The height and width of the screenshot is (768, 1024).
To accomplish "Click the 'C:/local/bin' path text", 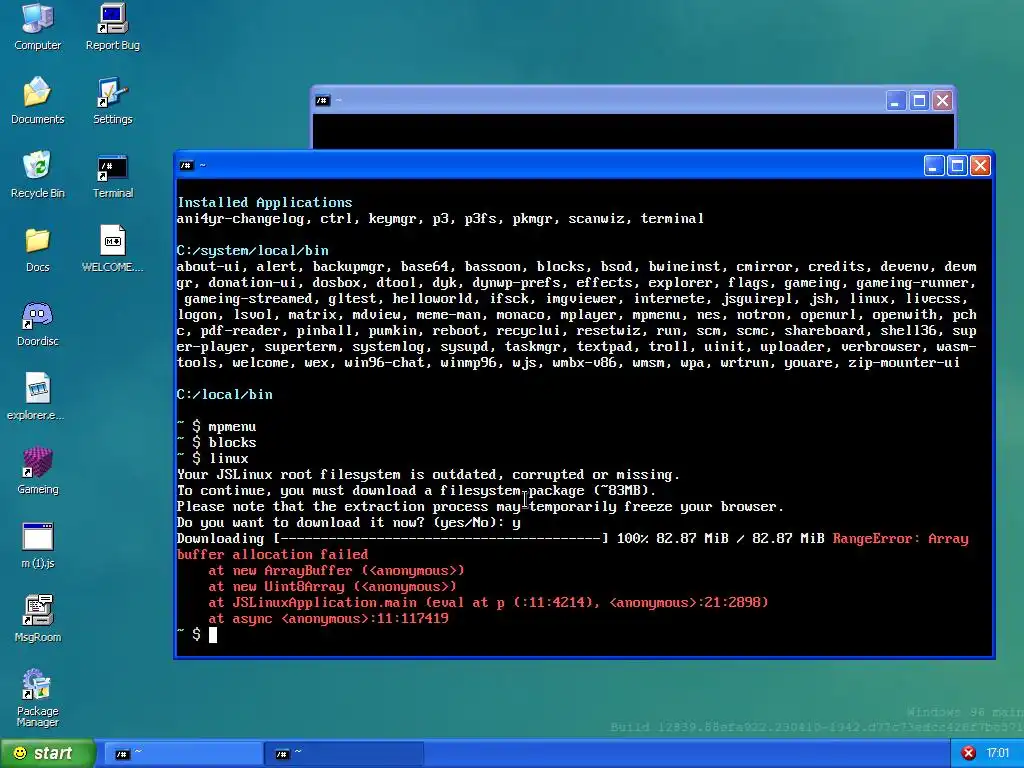I will coord(225,394).
